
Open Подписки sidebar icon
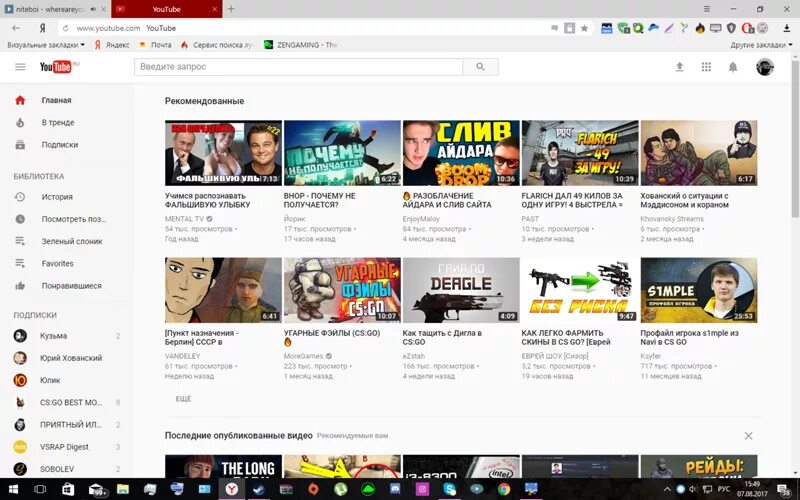pos(20,144)
